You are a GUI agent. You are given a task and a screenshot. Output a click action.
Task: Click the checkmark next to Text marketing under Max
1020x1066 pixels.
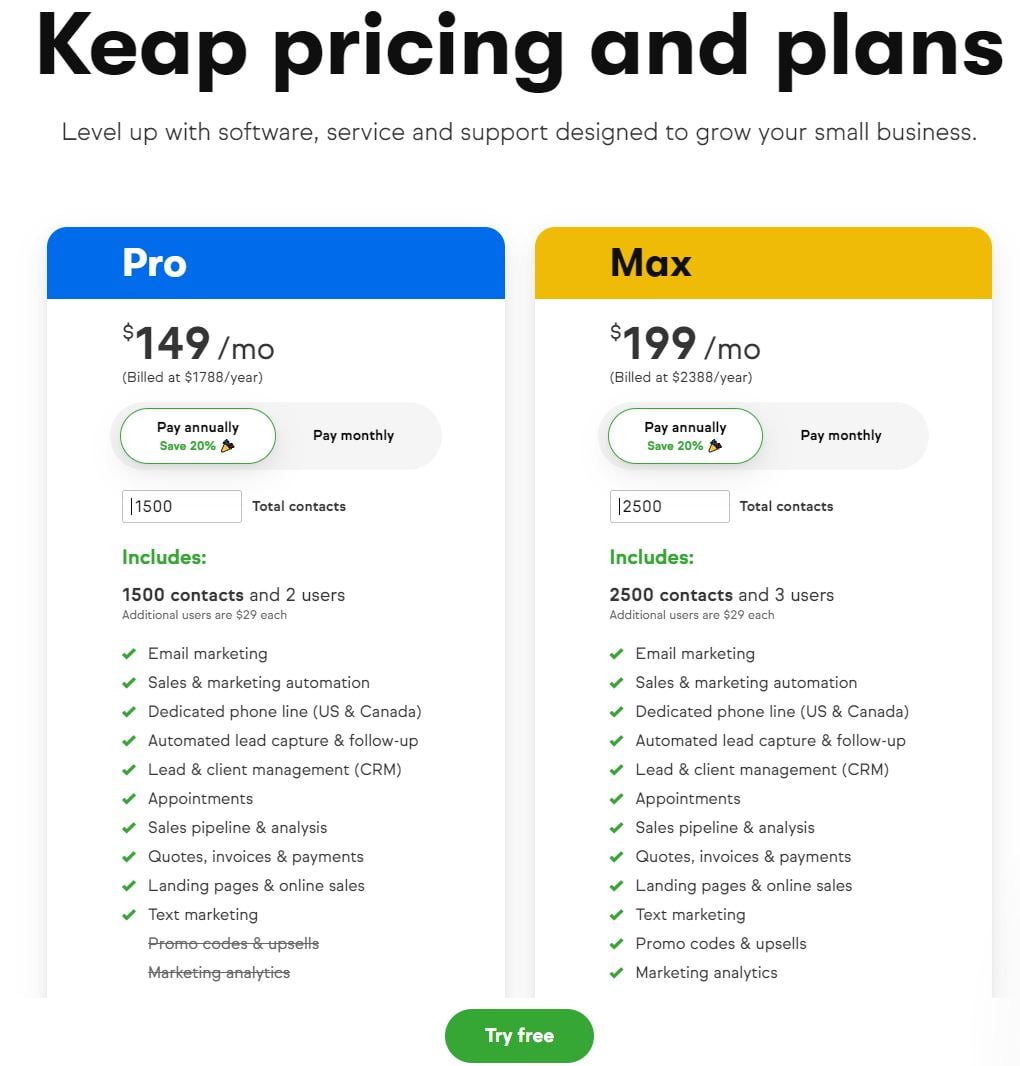click(617, 915)
